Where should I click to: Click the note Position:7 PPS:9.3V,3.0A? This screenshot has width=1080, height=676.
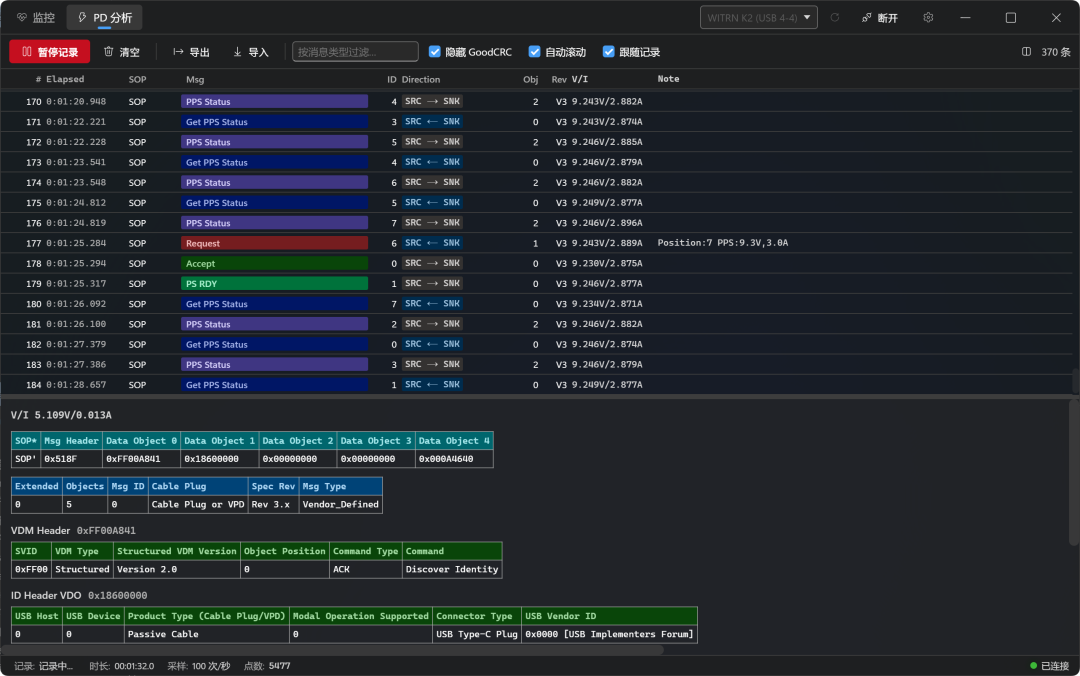723,243
